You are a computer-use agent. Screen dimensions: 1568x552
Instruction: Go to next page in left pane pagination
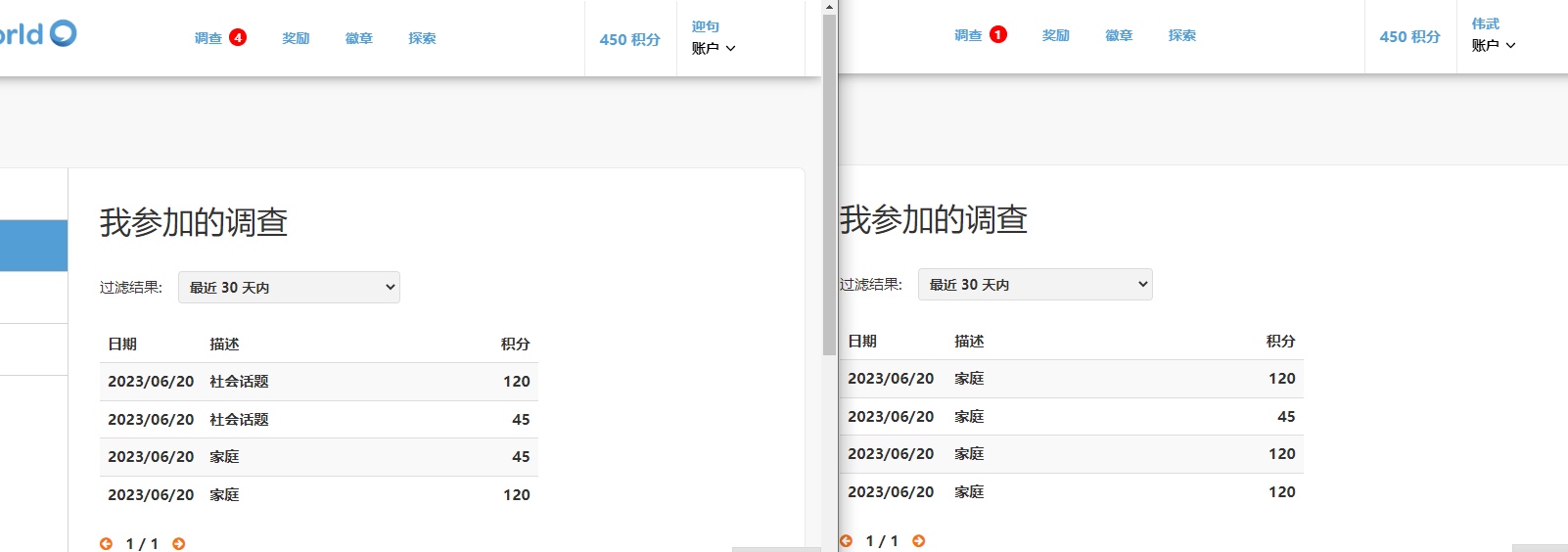(x=178, y=544)
